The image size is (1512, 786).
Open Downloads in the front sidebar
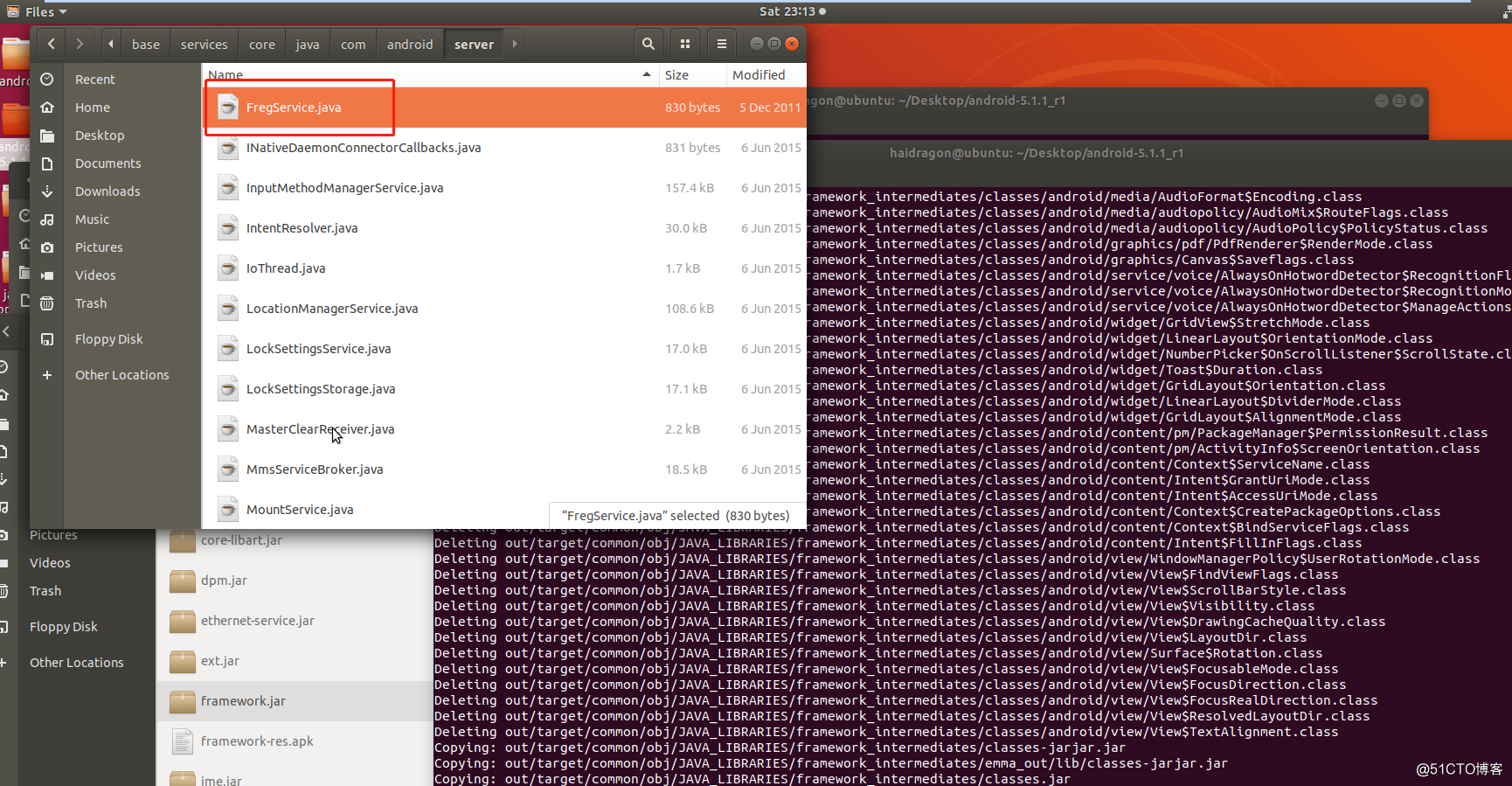(108, 191)
